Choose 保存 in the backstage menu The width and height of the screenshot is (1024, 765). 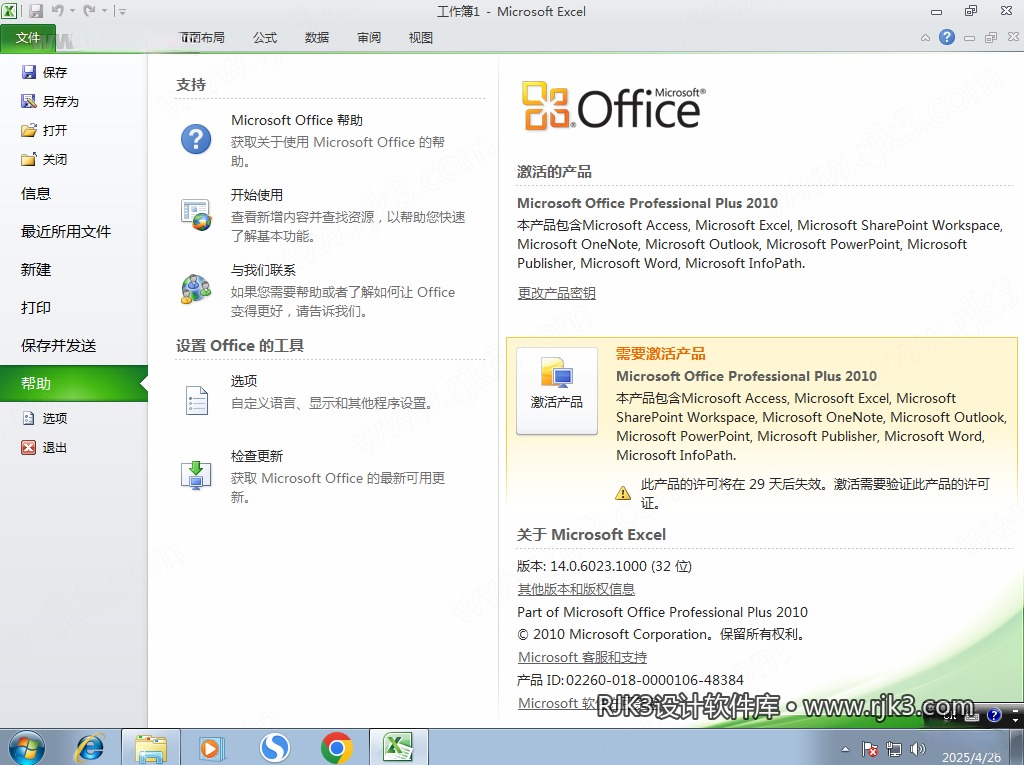(44, 72)
